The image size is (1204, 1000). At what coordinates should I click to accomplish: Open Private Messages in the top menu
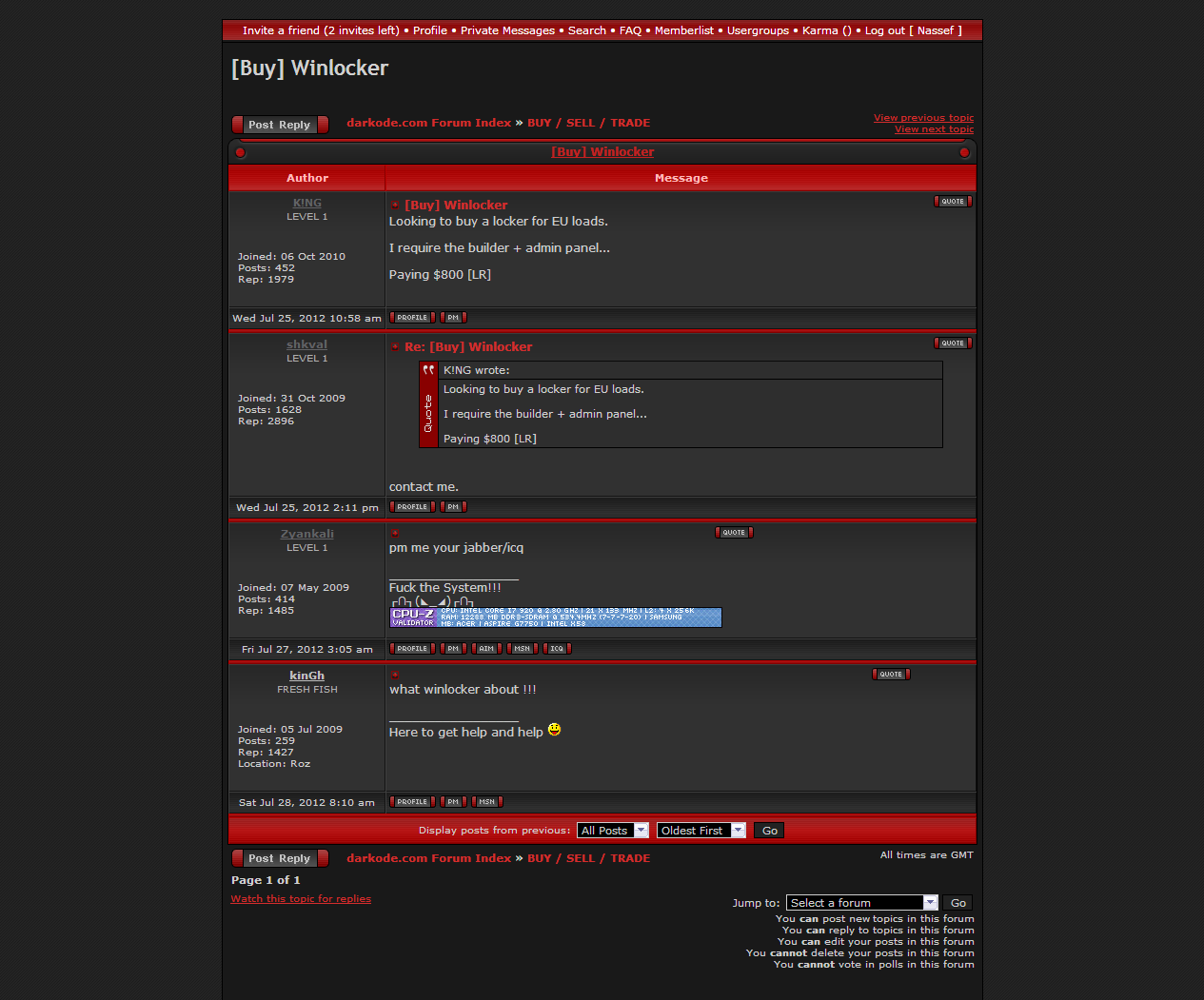point(507,30)
